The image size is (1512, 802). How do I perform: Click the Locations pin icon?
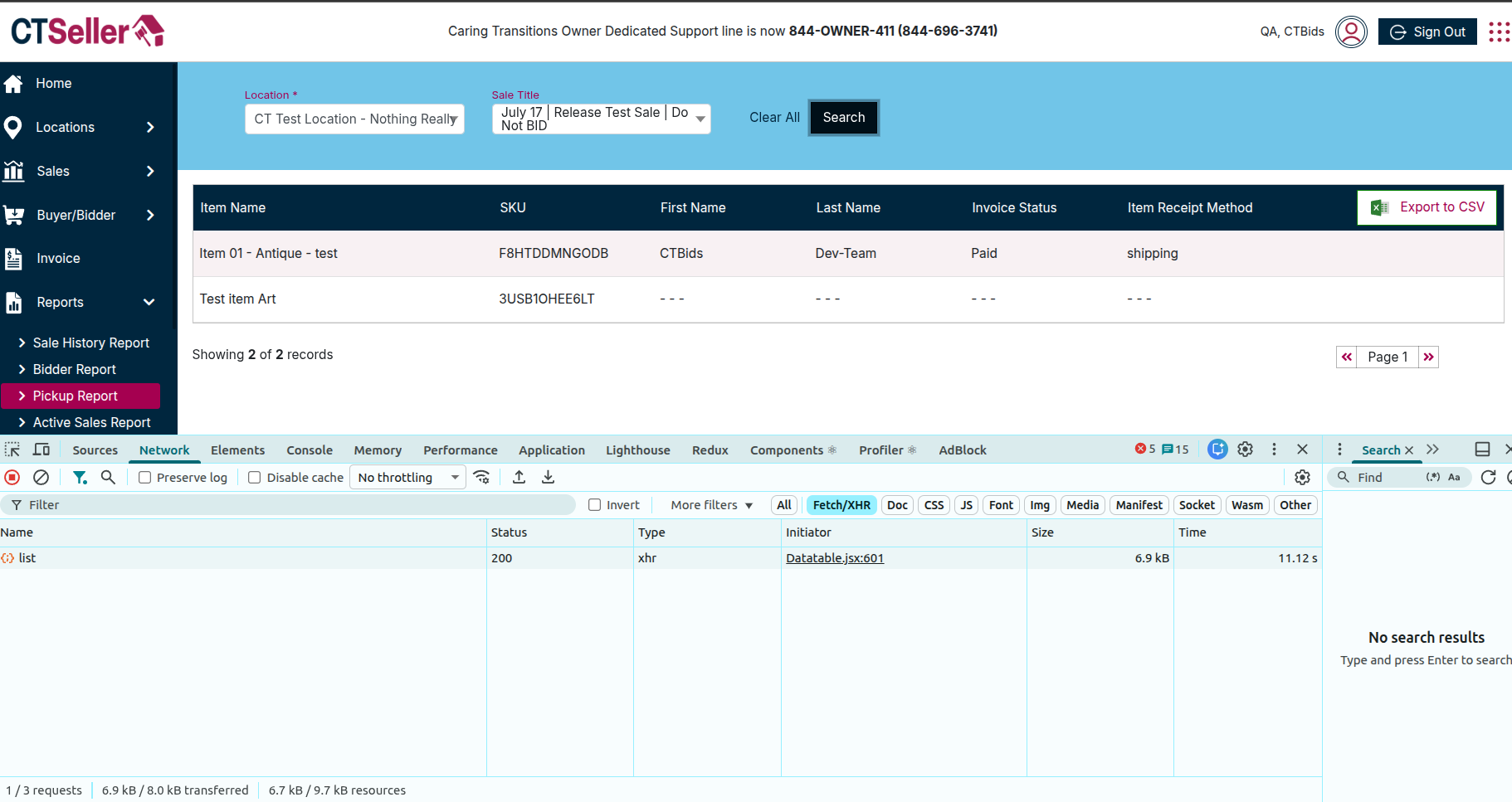[x=13, y=128]
